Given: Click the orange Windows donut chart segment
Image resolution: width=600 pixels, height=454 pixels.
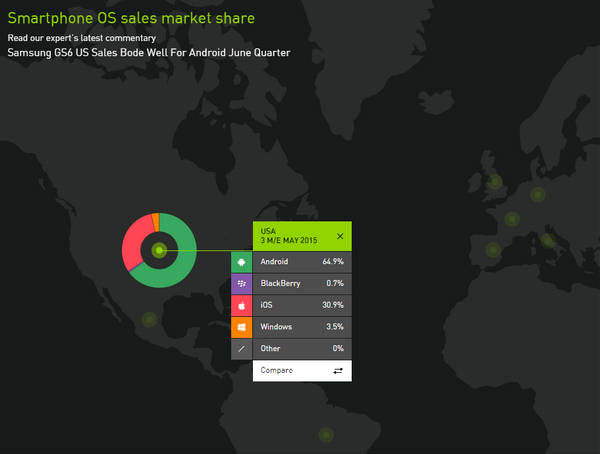Looking at the screenshot, I should click(155, 222).
